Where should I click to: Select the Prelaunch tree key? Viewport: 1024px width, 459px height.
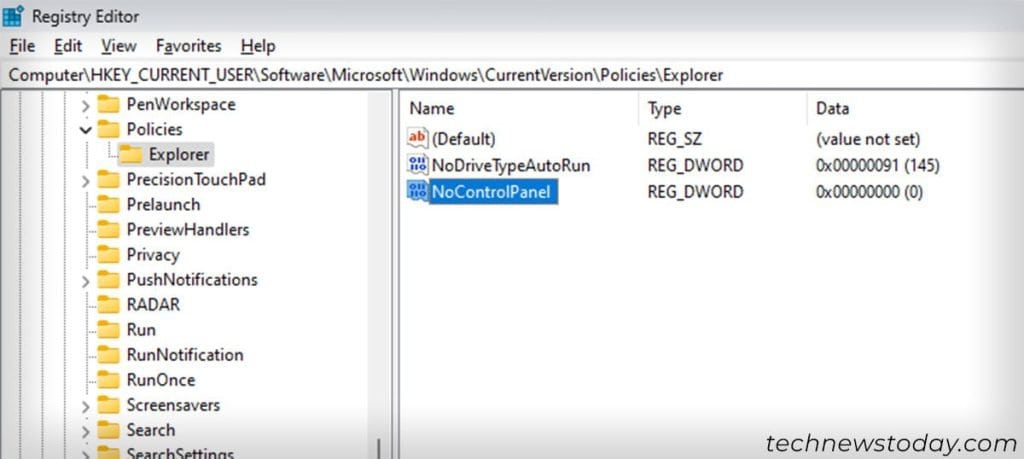163,204
